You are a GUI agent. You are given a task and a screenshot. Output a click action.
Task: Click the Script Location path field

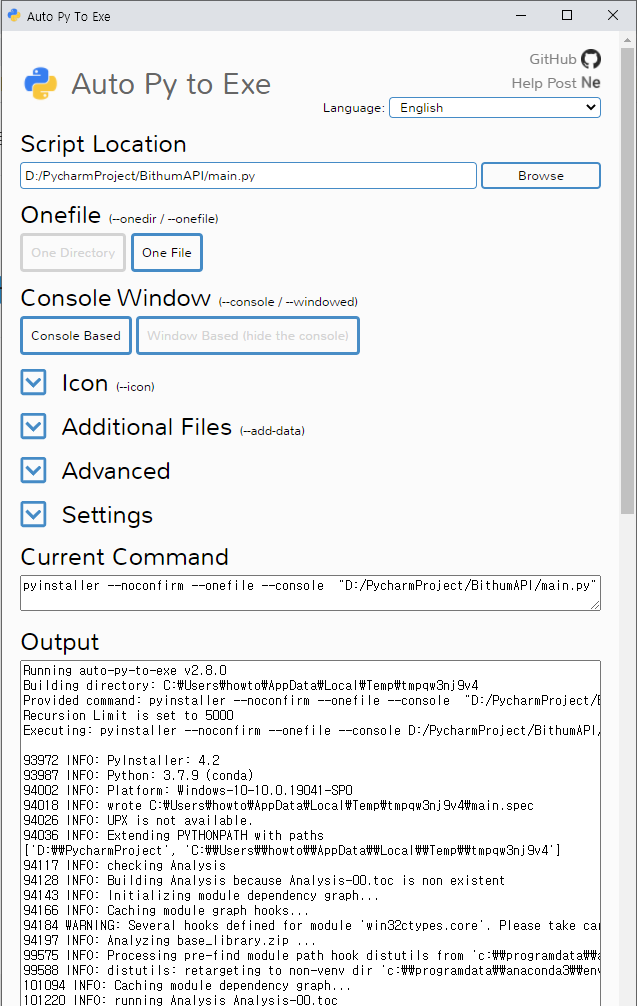pyautogui.click(x=248, y=176)
